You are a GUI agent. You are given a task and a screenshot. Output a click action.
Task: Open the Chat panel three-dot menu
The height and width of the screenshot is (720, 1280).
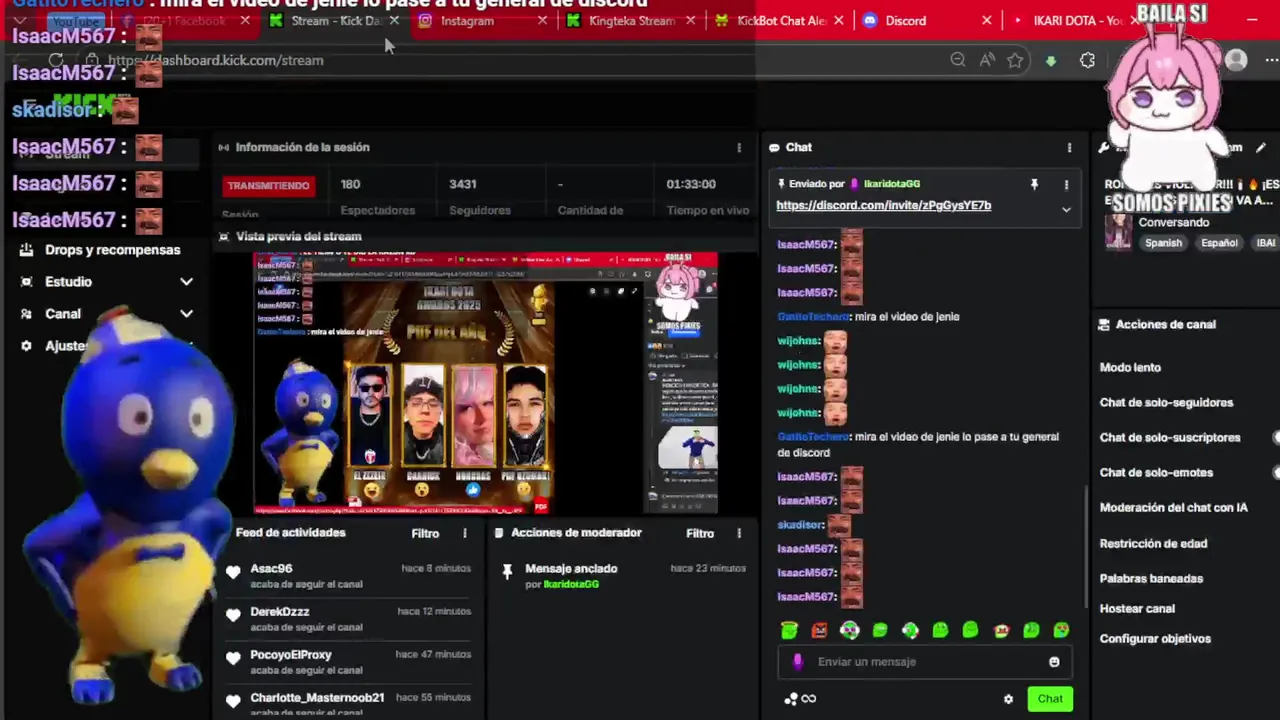click(x=1069, y=148)
